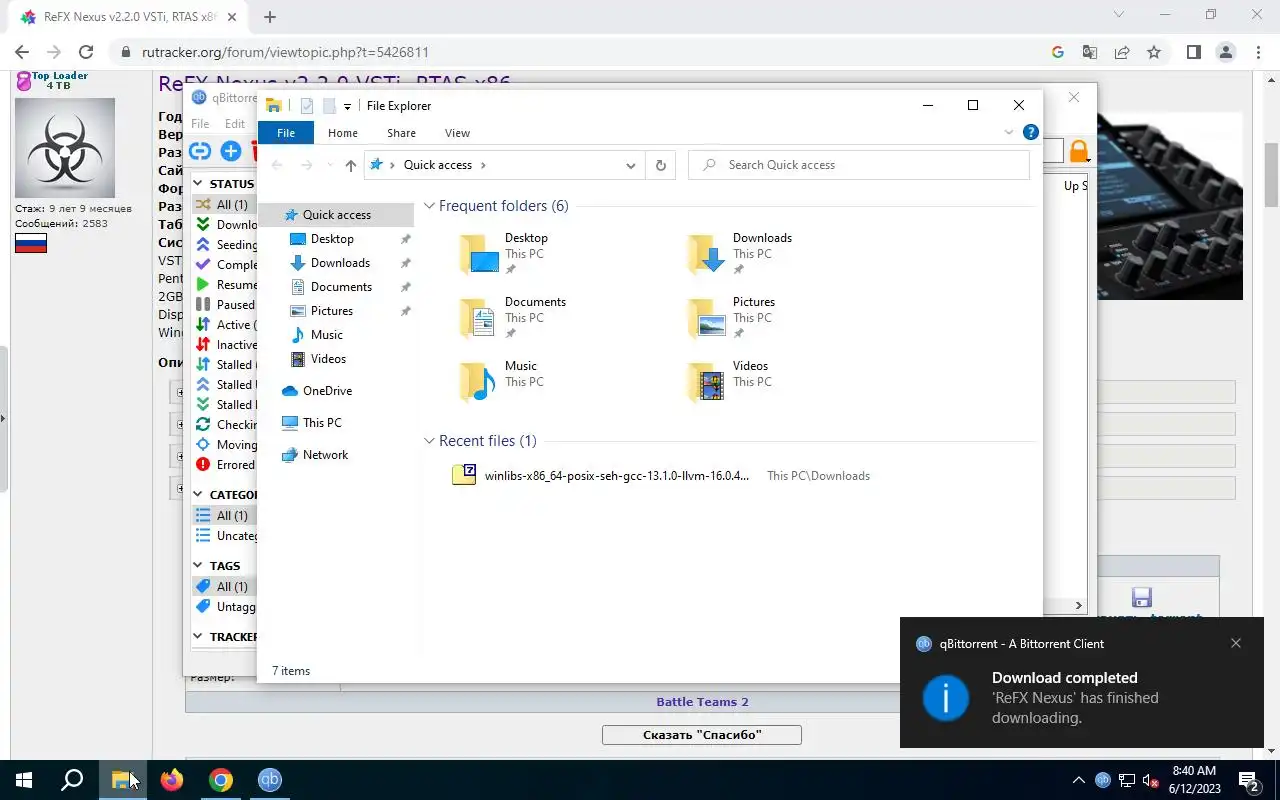Image resolution: width=1280 pixels, height=800 pixels.
Task: Click the Chrome address bar URL
Action: tap(285, 52)
